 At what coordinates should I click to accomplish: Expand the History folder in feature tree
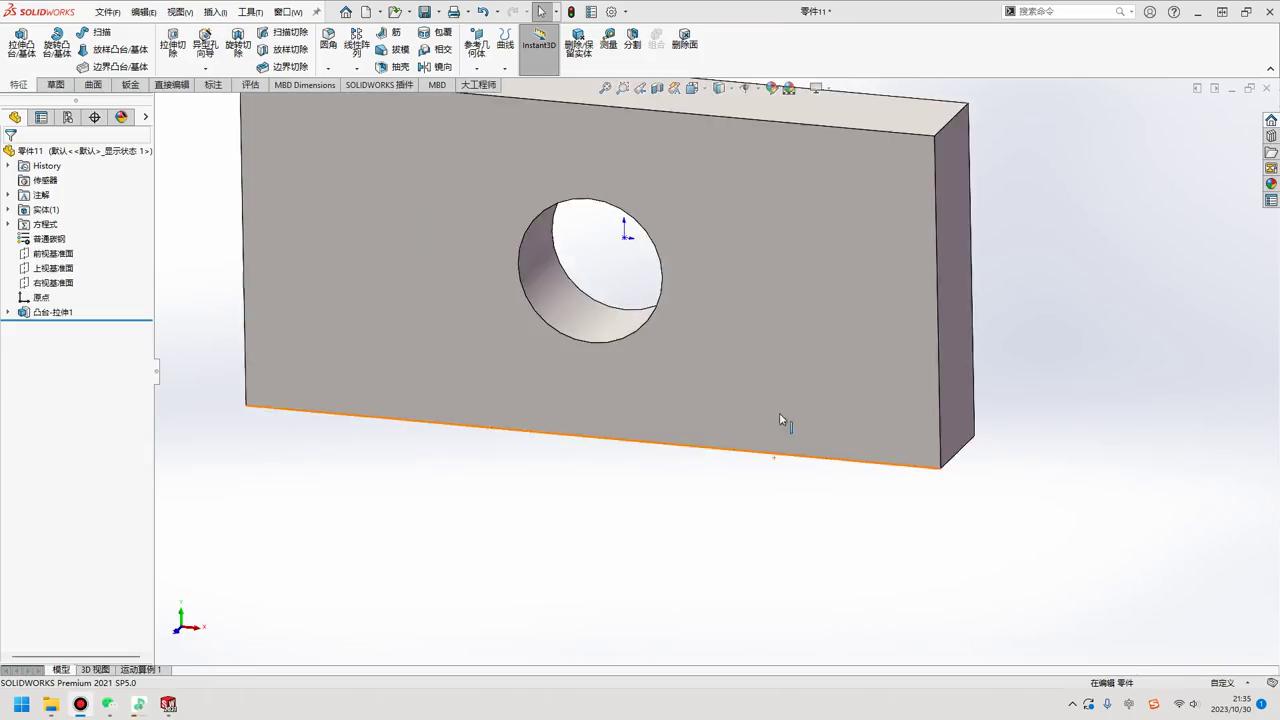pyautogui.click(x=8, y=165)
